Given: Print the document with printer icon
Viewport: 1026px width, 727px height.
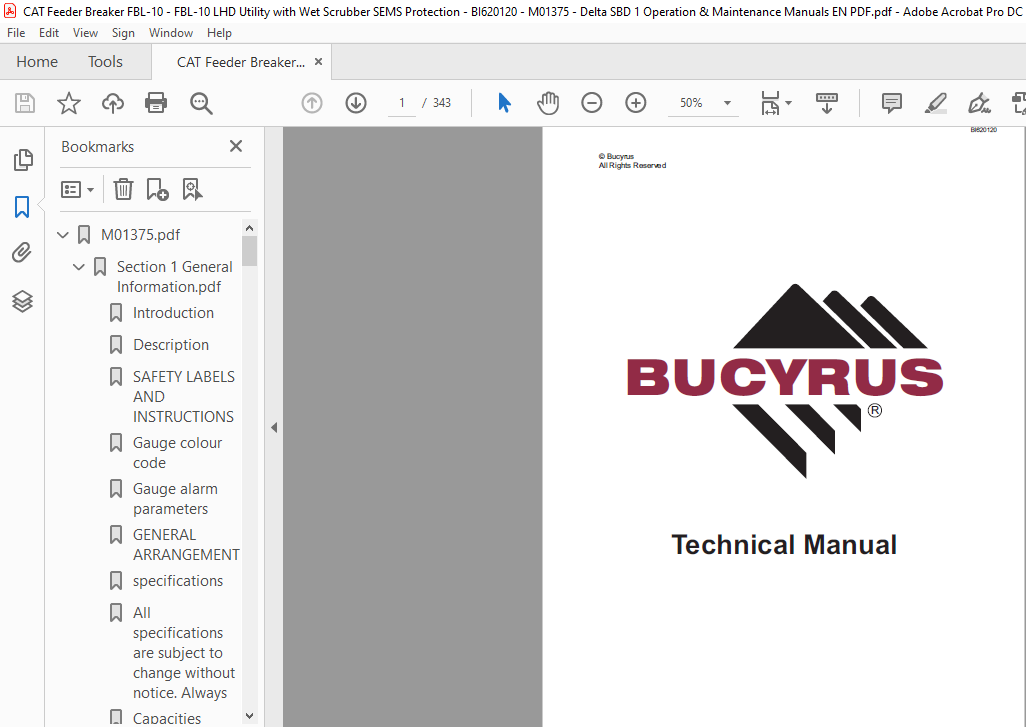Looking at the screenshot, I should (156, 103).
